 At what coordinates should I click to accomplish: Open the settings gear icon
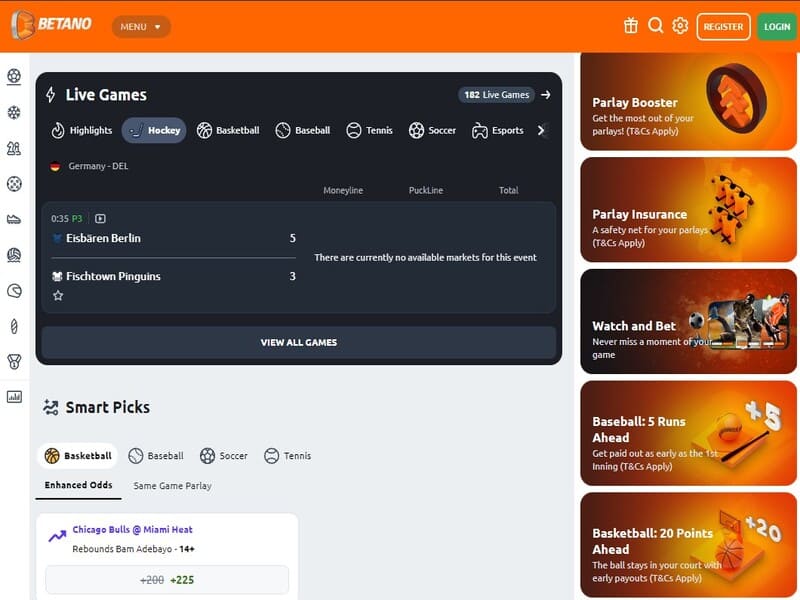(680, 26)
